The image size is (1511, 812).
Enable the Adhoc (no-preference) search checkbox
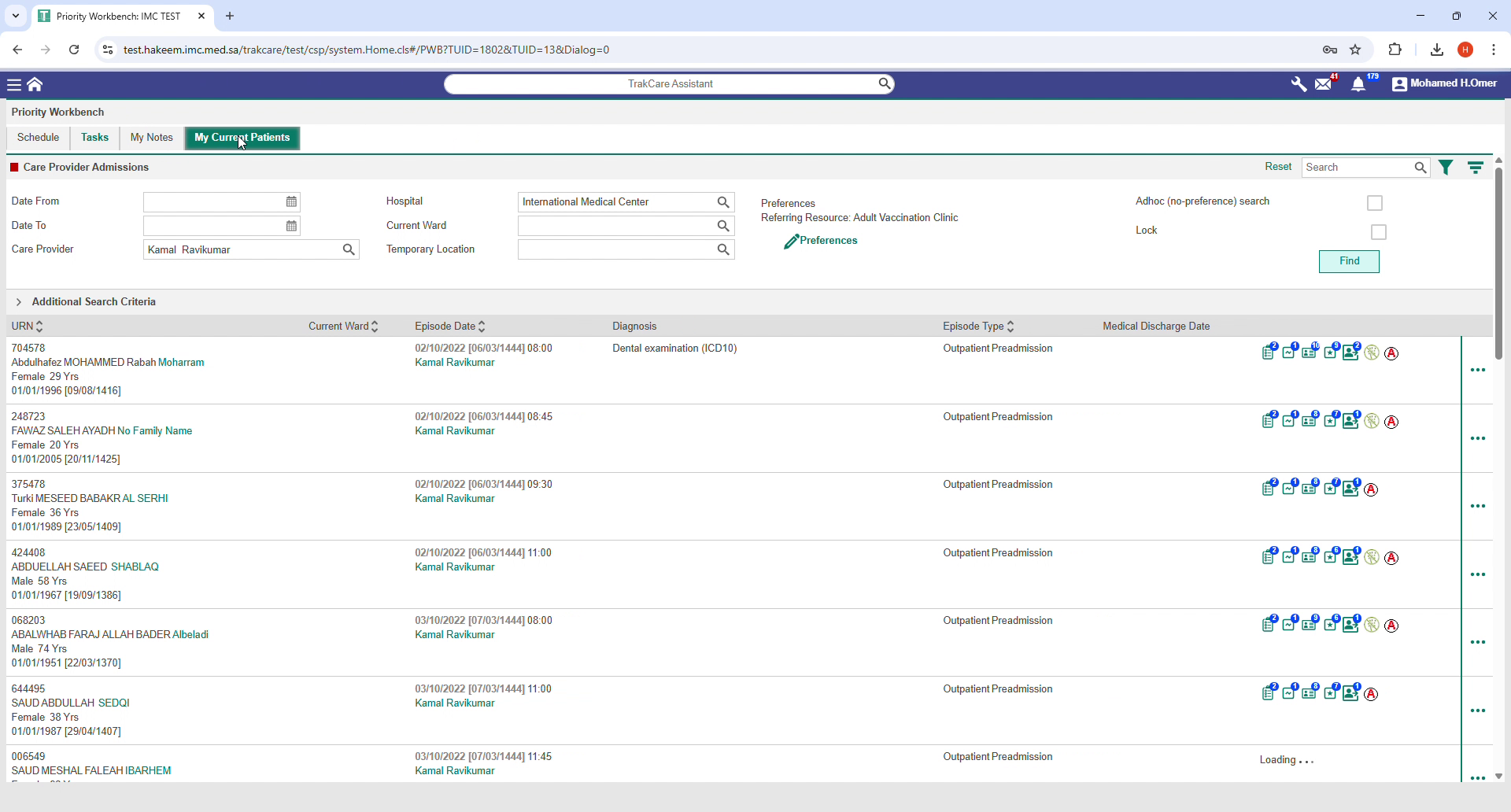click(x=1375, y=202)
